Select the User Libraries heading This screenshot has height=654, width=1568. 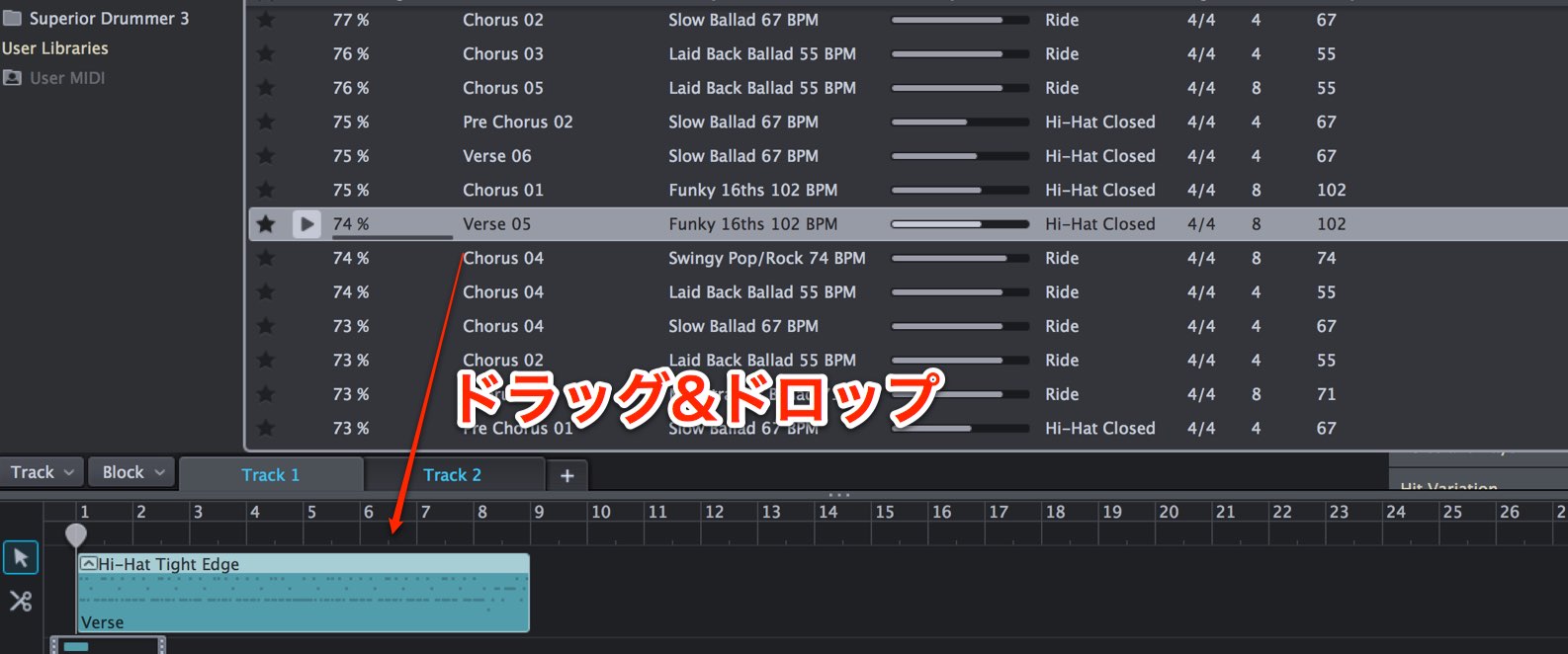point(55,48)
